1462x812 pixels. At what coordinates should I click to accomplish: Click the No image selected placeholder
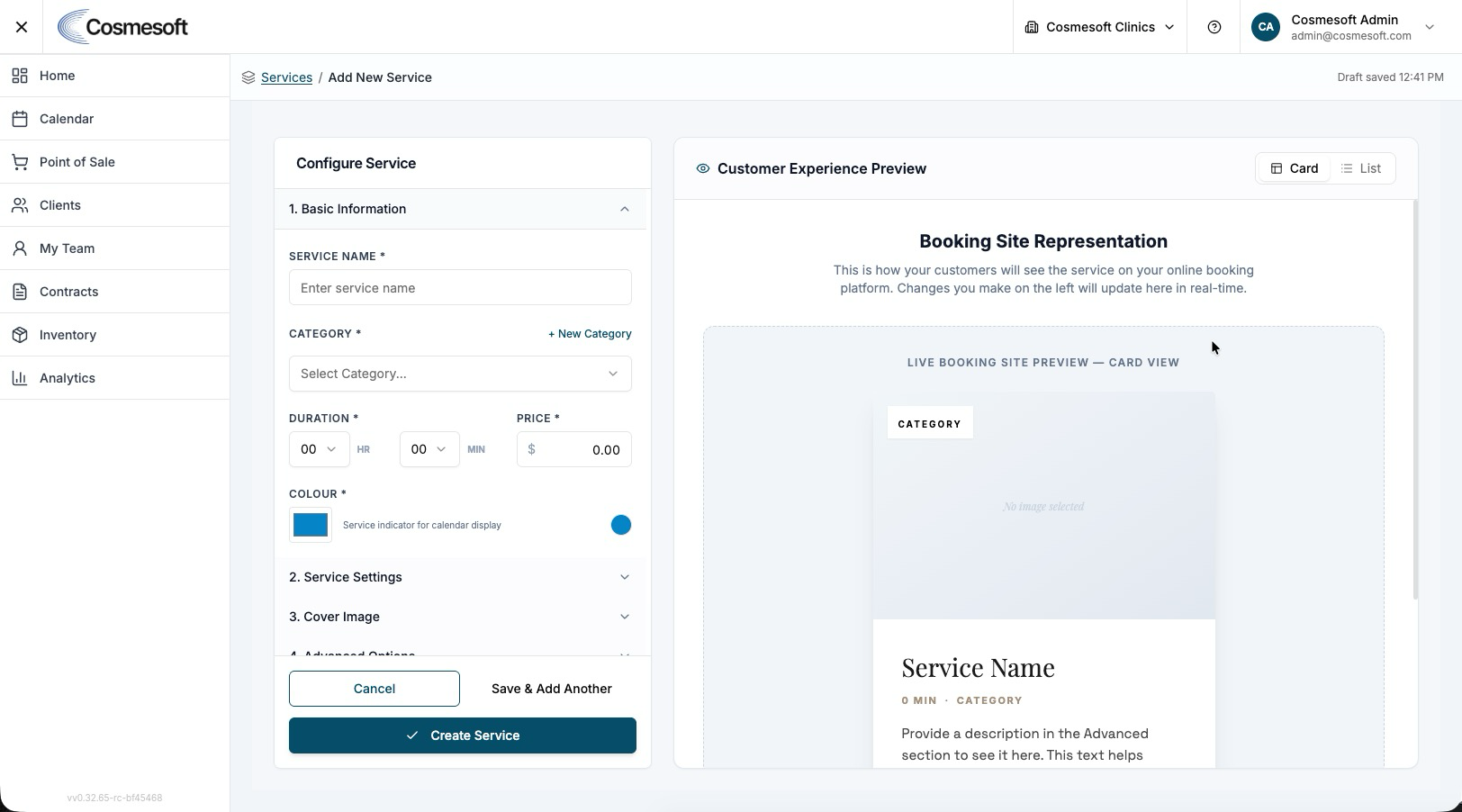tap(1043, 507)
